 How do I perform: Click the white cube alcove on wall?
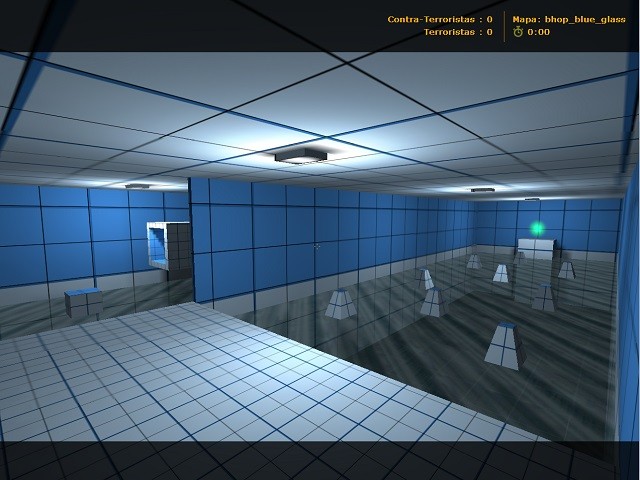click(168, 246)
